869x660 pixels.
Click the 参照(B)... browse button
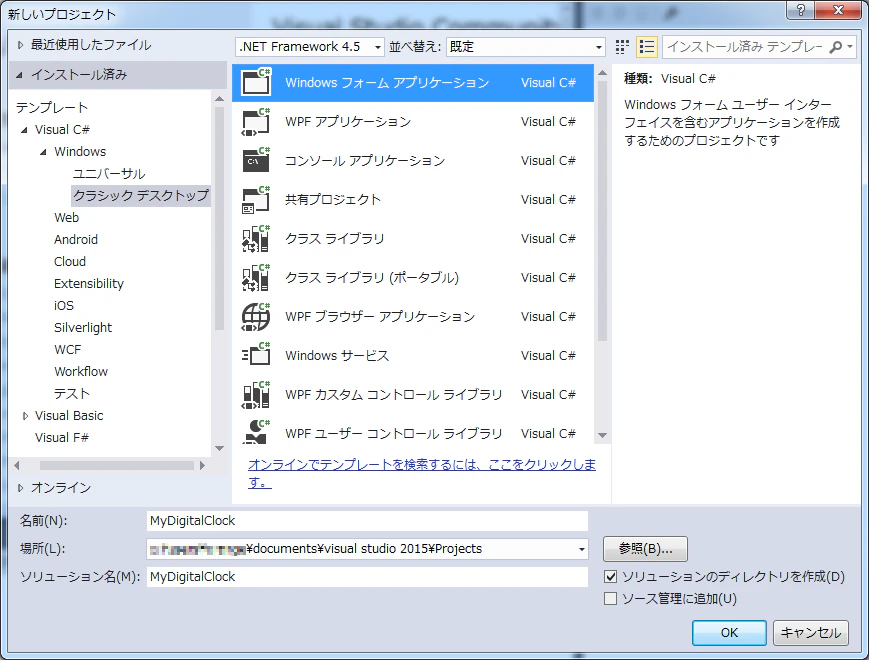click(x=644, y=548)
